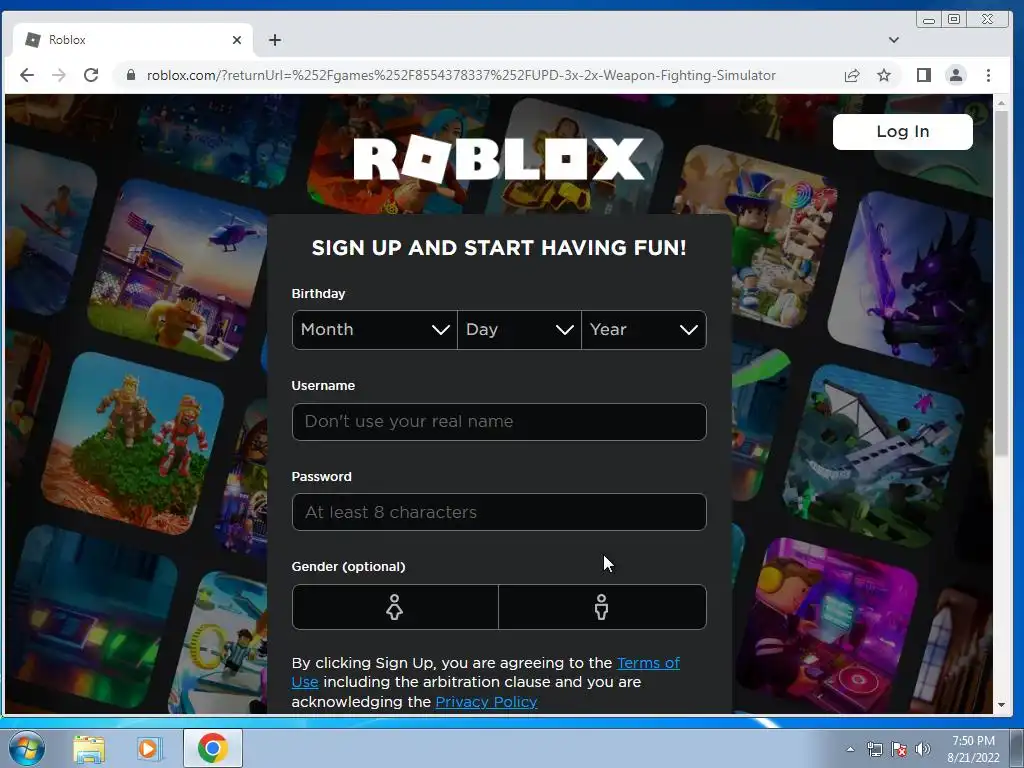The height and width of the screenshot is (768, 1024).
Task: Restore down the Chrome window
Action: point(954,20)
